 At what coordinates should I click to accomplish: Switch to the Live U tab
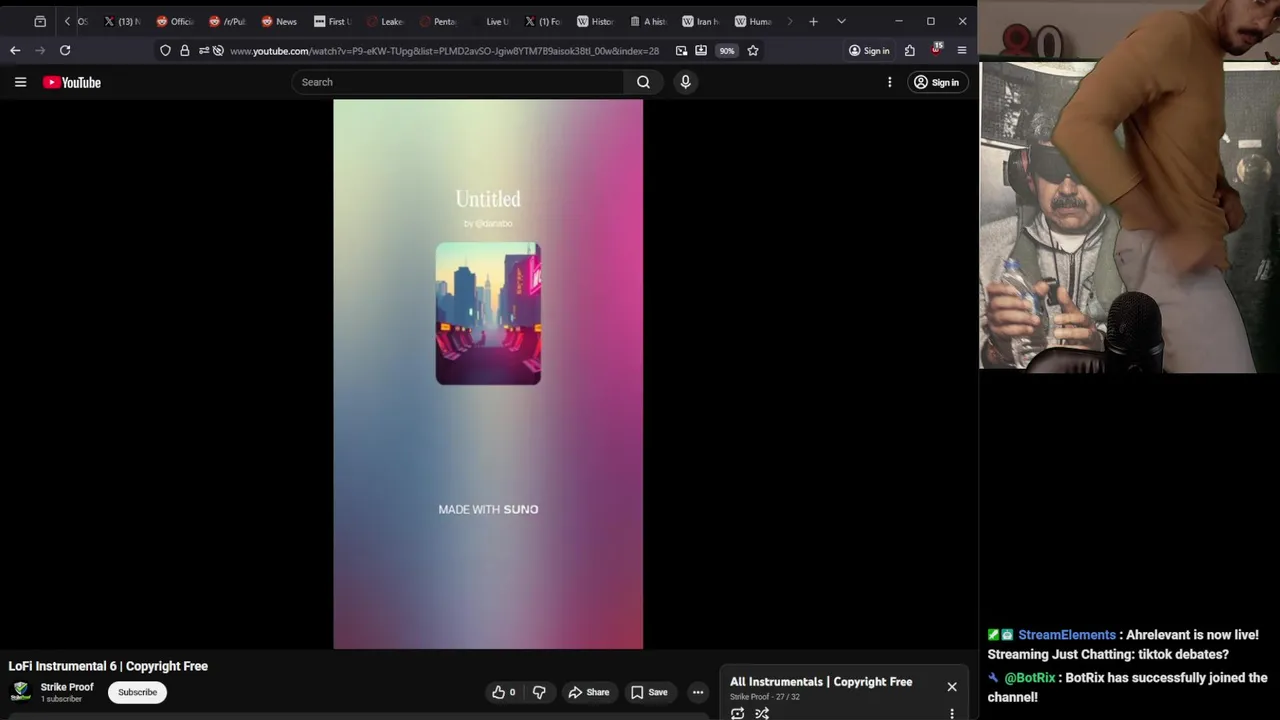[490, 21]
